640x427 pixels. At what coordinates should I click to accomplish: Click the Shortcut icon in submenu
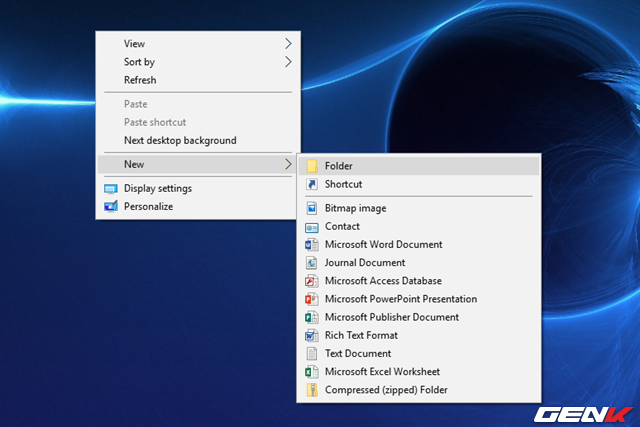click(x=311, y=185)
